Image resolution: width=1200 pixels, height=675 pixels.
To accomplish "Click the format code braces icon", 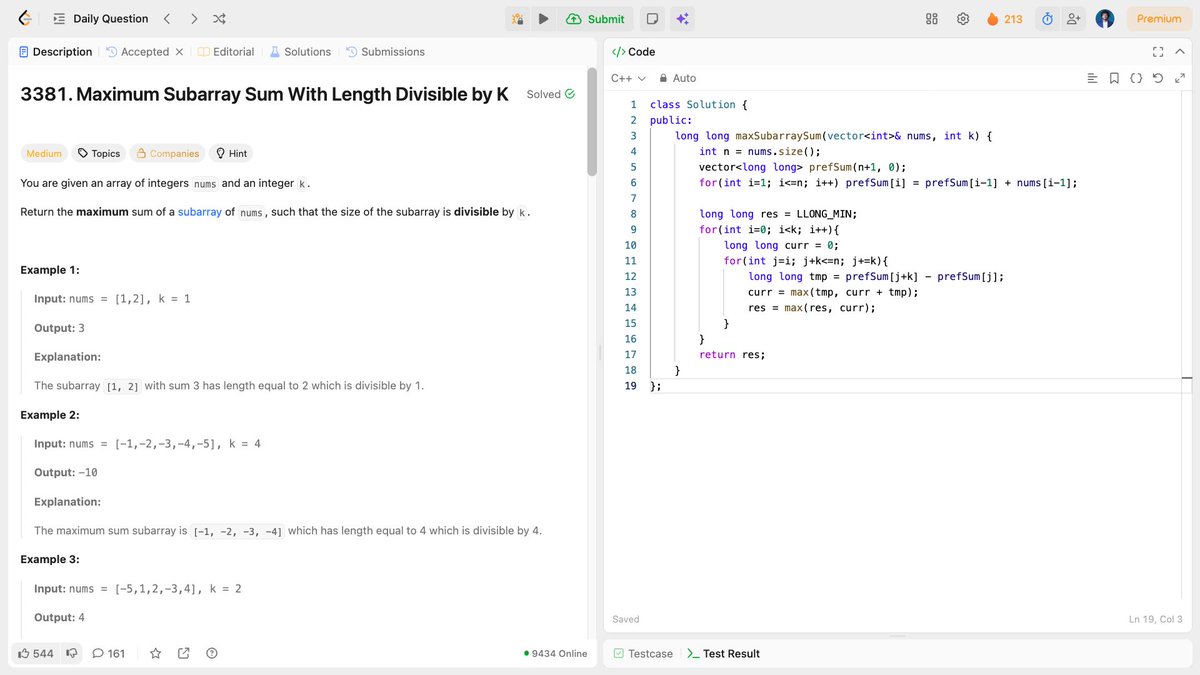I will pos(1137,77).
